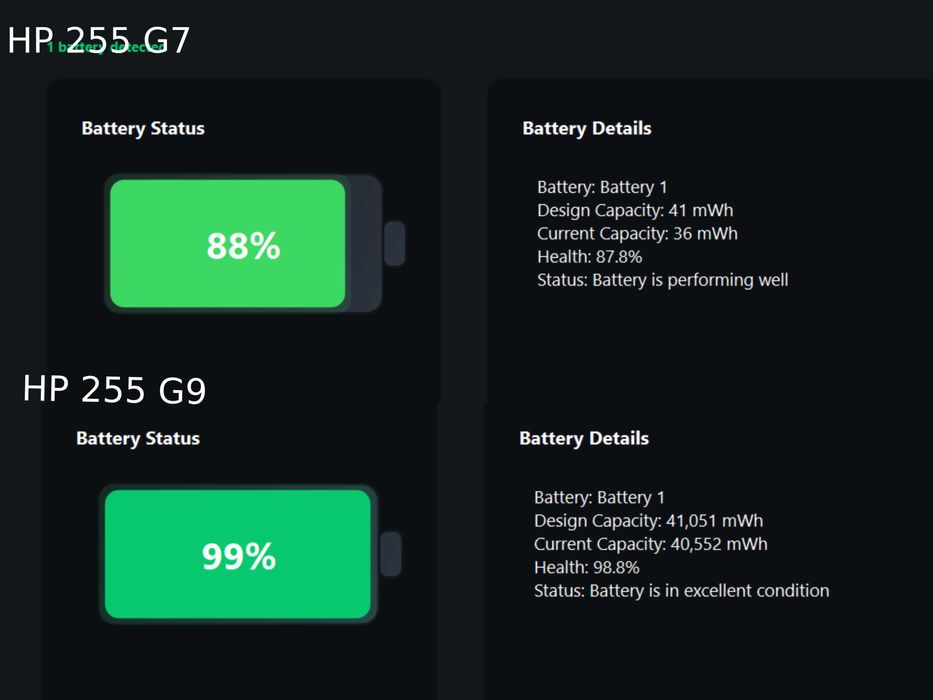Click the Current Capacity: 36 mWh line
Image resolution: width=933 pixels, height=700 pixels.
point(637,234)
